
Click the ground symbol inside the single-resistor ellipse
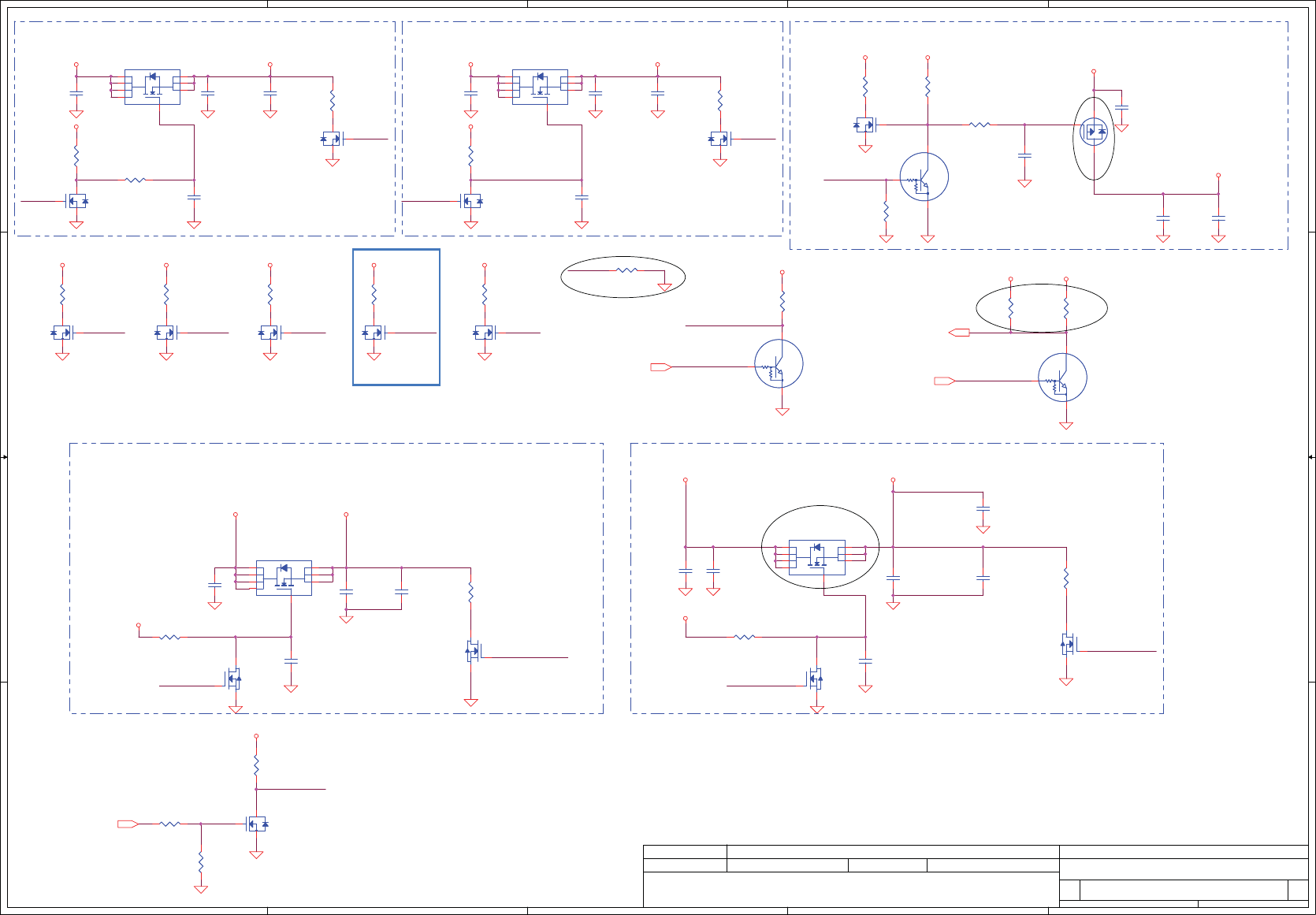click(x=664, y=288)
